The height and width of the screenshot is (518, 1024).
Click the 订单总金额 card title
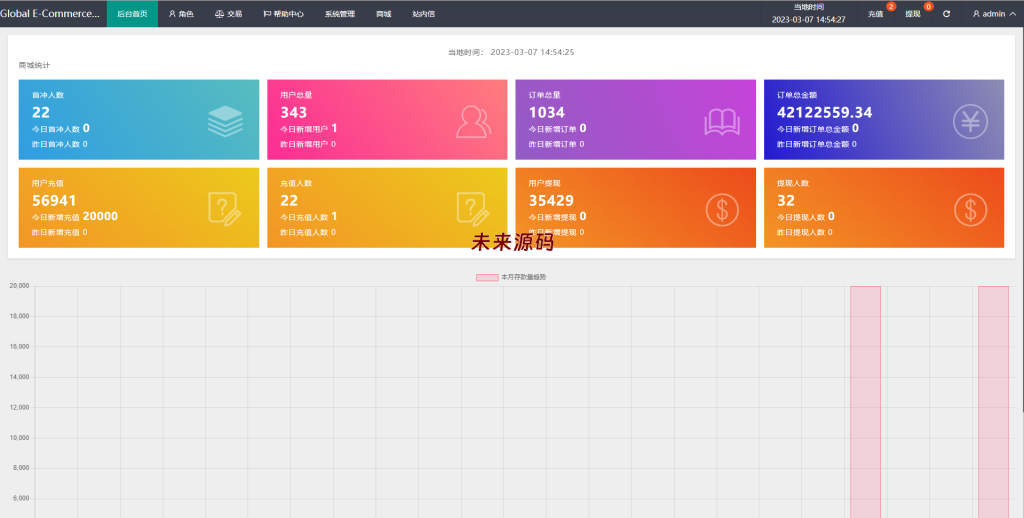click(797, 95)
